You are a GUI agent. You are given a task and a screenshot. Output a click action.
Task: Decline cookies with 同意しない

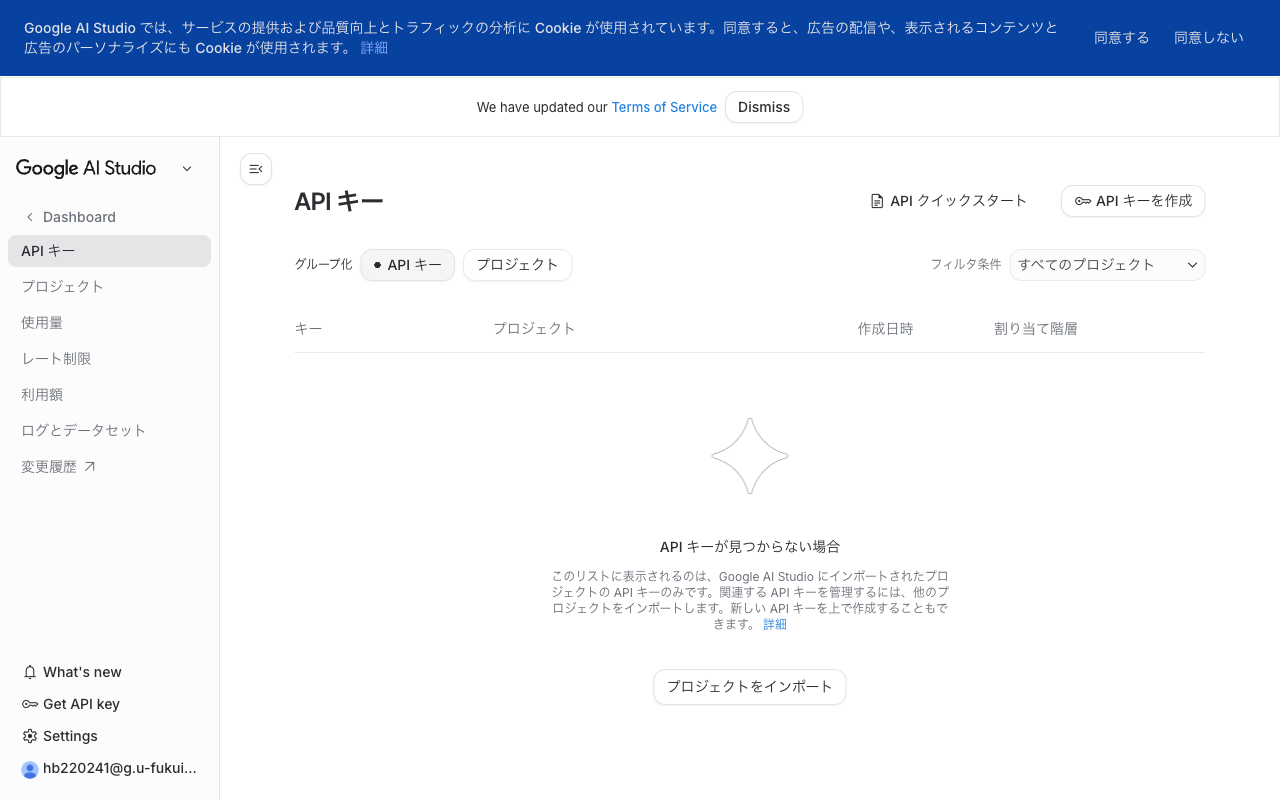[1208, 37]
